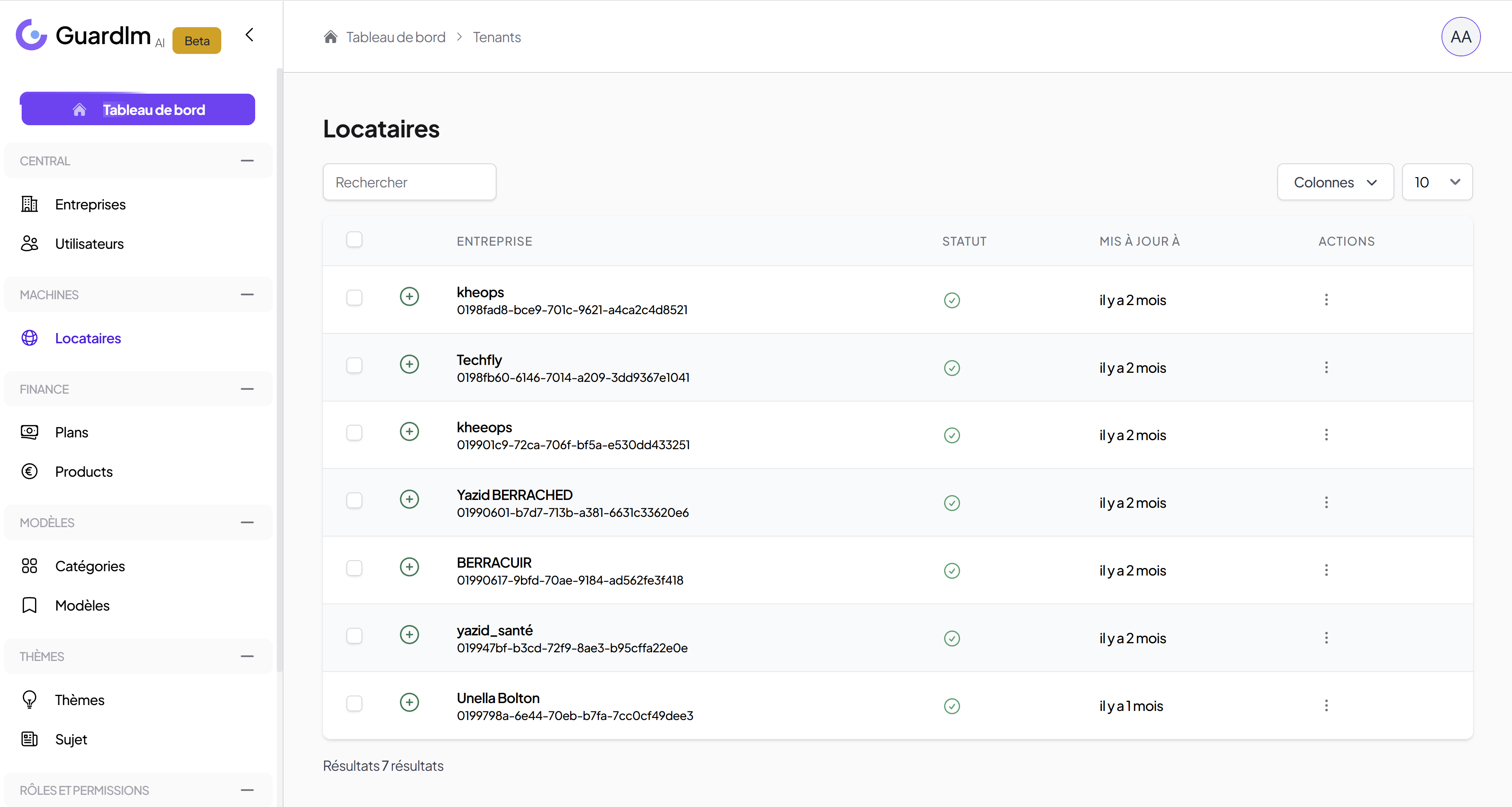Click Tableau de bord breadcrumb link

(395, 37)
